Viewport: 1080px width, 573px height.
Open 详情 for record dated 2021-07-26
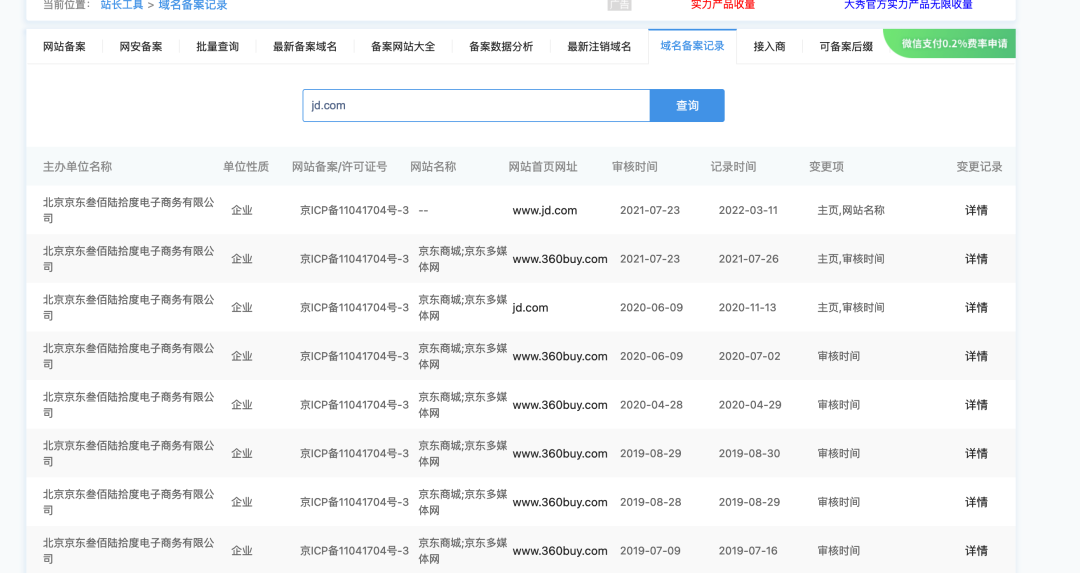pos(976,259)
